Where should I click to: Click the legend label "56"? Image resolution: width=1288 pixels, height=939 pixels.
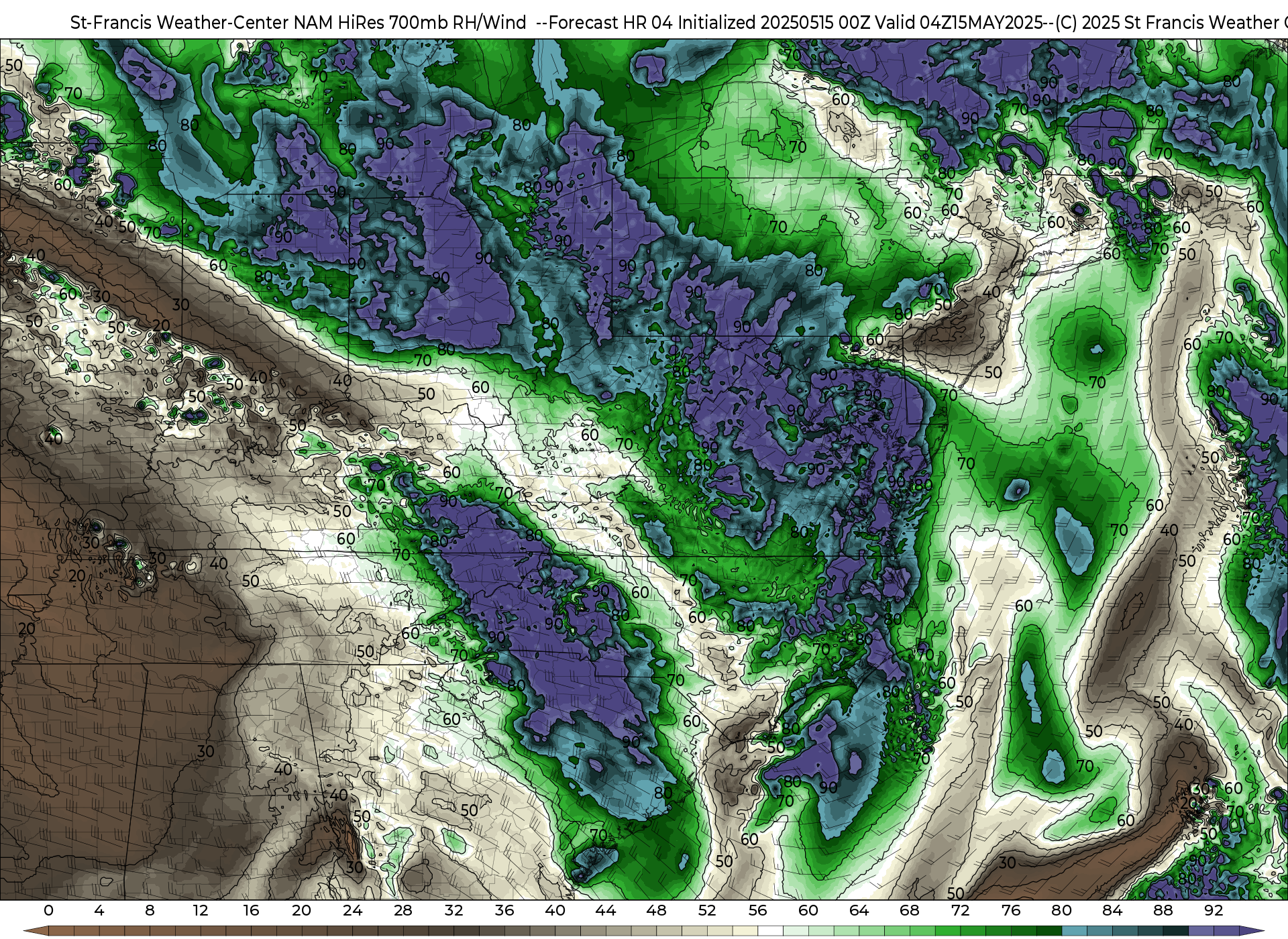(x=757, y=910)
